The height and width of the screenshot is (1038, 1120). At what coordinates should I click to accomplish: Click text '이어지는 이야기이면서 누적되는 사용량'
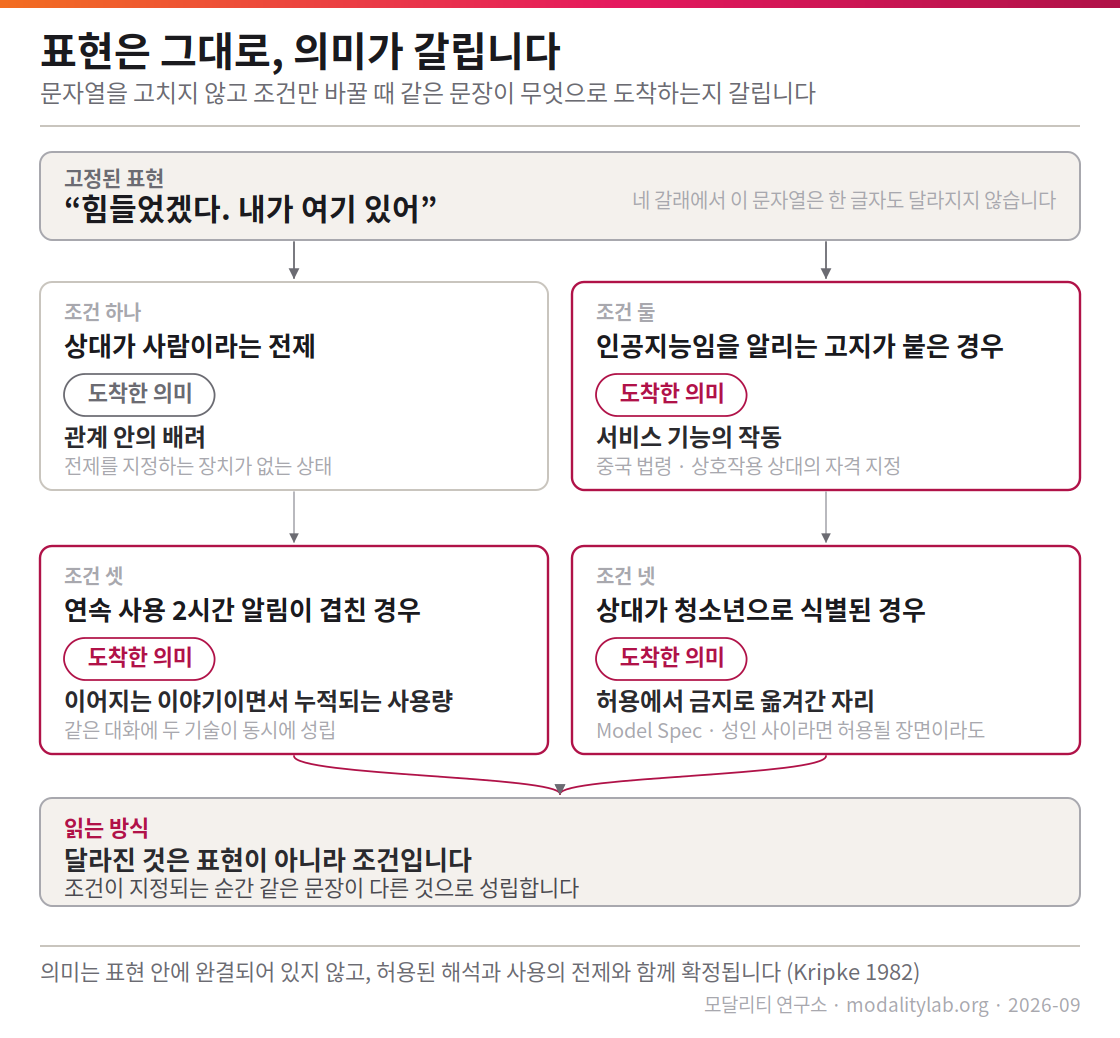pos(259,700)
